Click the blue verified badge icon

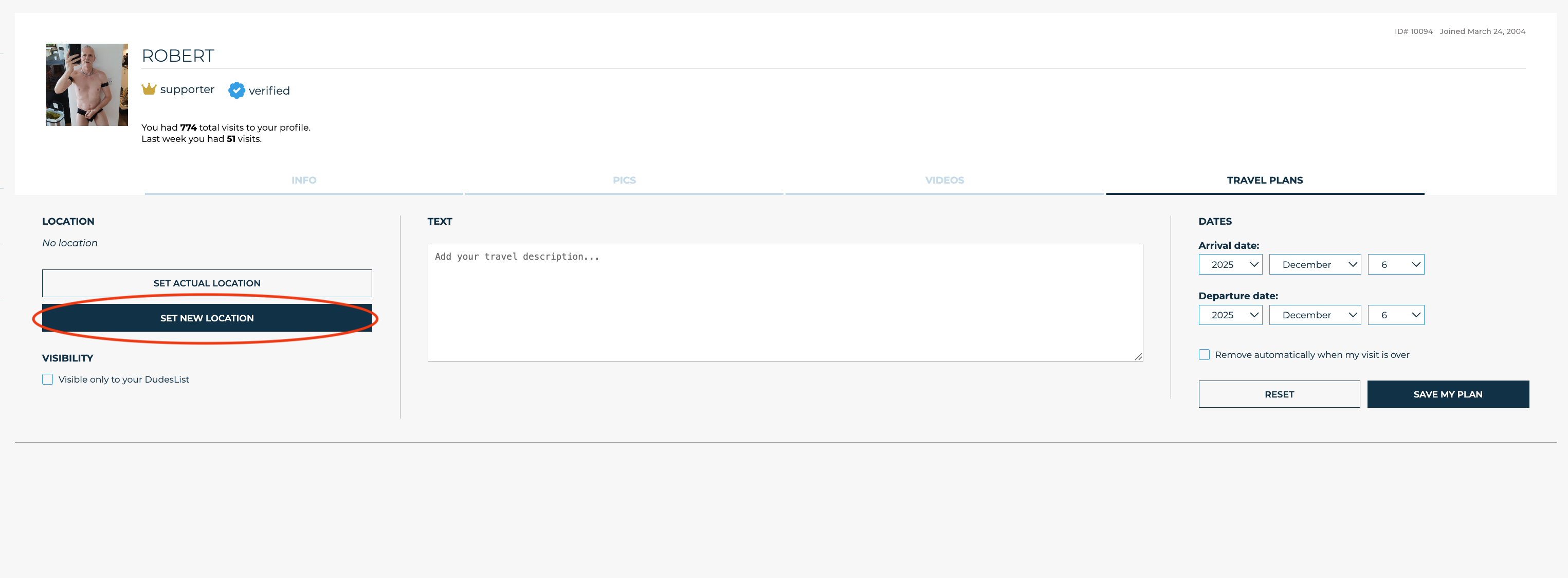(236, 90)
